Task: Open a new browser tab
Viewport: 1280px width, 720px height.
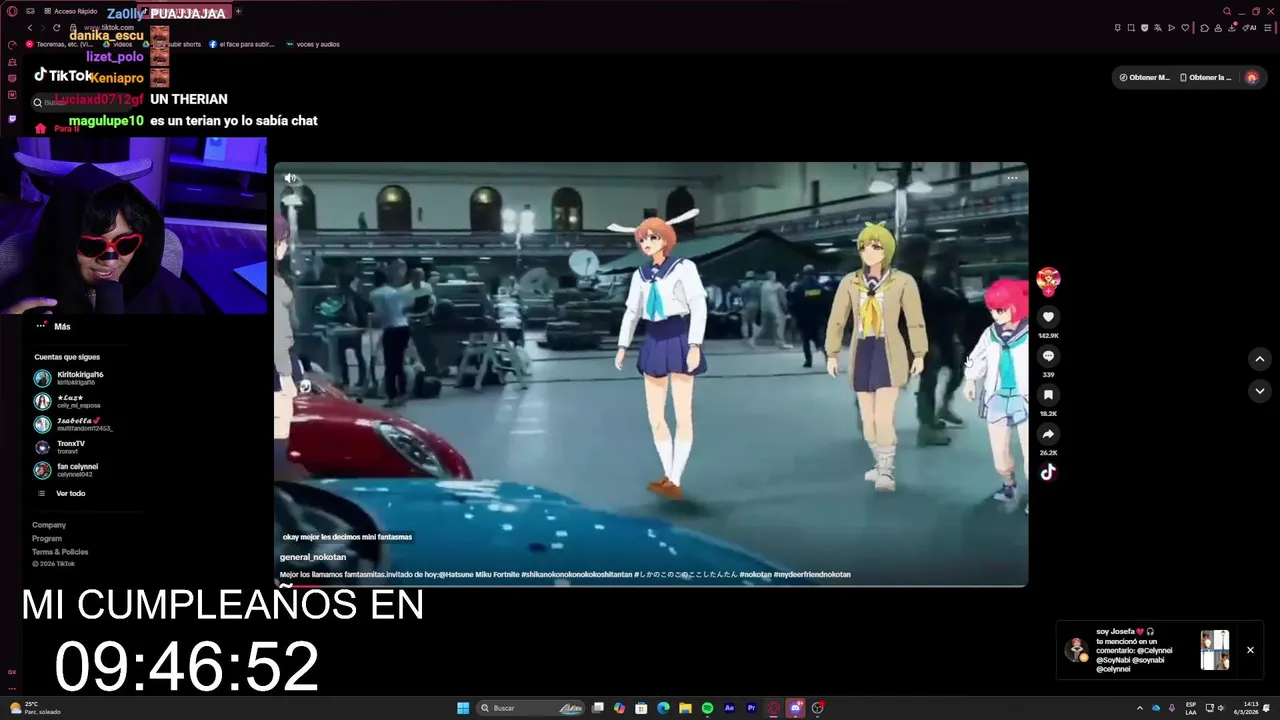Action: tap(238, 11)
